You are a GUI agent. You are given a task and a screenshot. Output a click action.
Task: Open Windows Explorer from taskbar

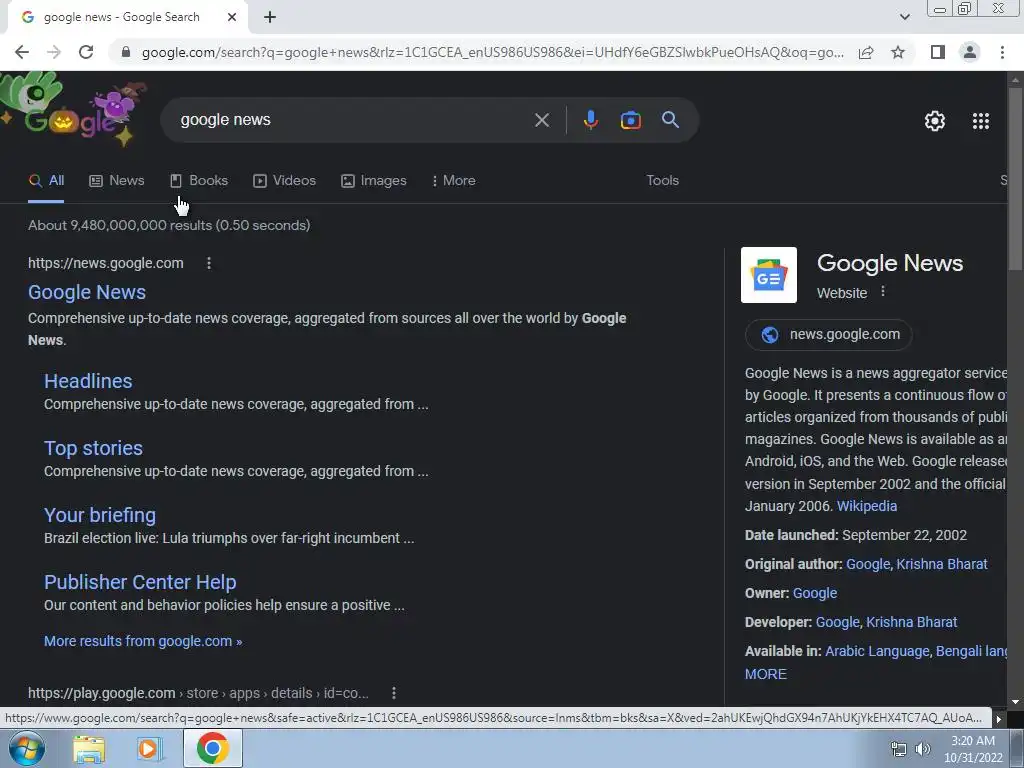pyautogui.click(x=89, y=749)
